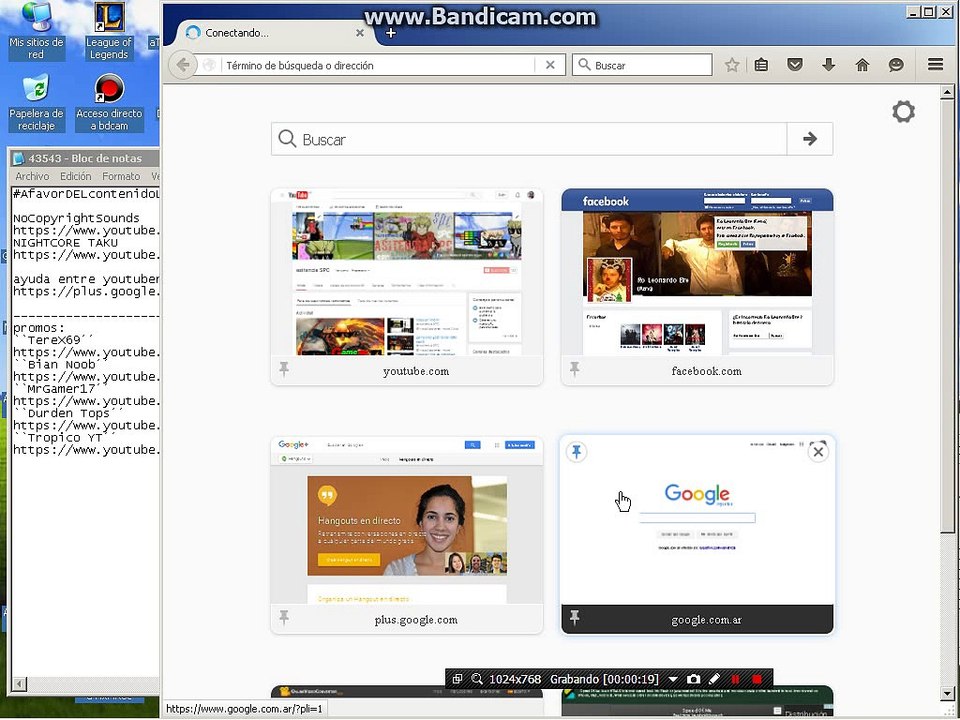960x720 pixels.
Task: Click scrollbar down arrow in Firefox
Action: click(x=947, y=693)
